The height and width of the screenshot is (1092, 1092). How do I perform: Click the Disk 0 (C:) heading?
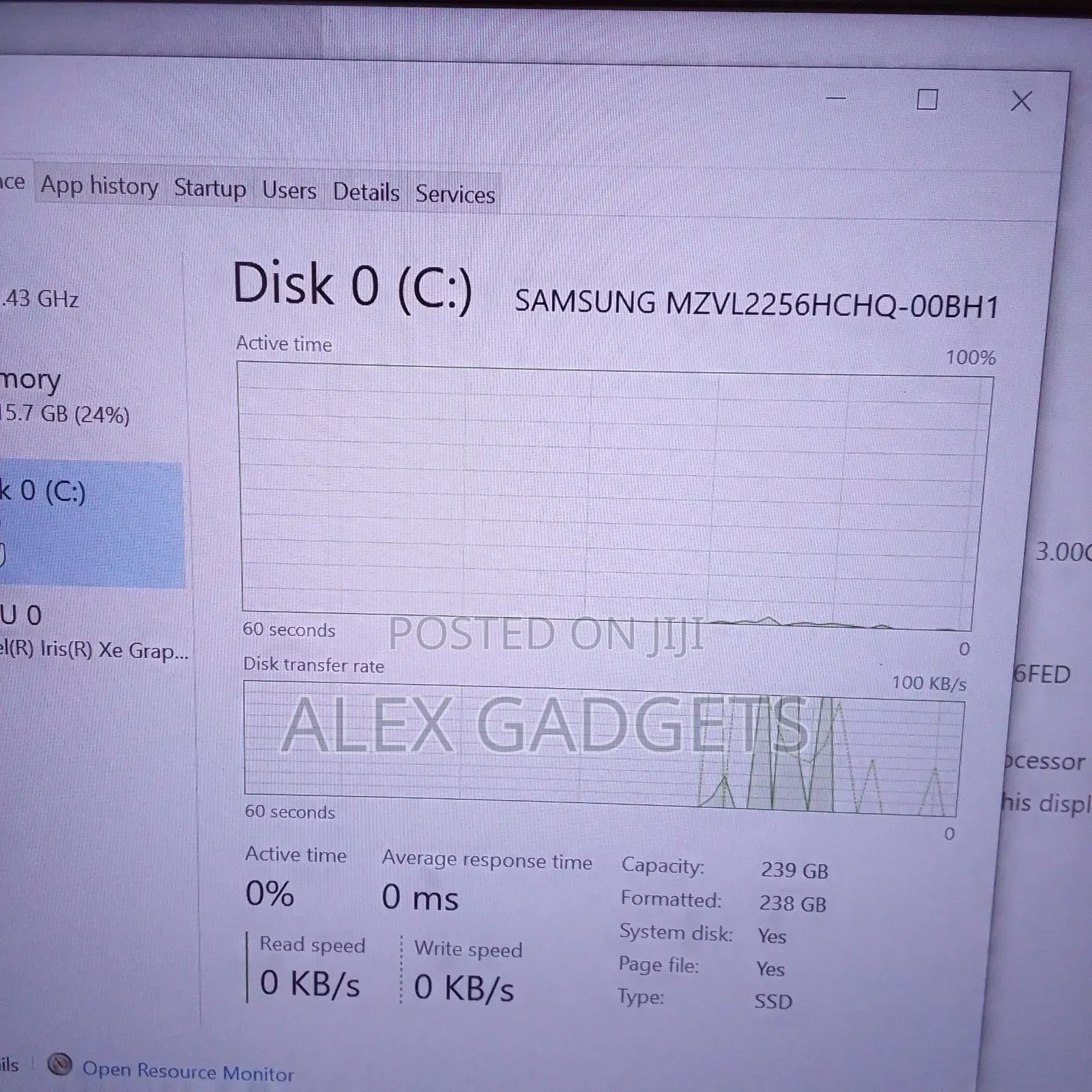click(x=352, y=285)
